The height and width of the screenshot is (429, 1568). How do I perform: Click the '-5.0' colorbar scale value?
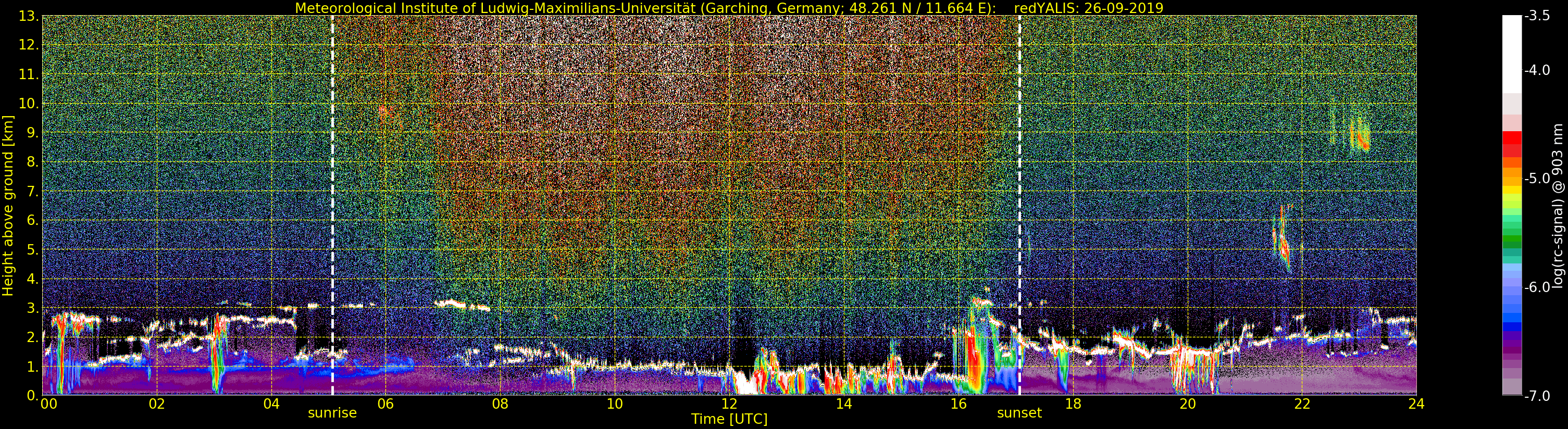click(1538, 179)
